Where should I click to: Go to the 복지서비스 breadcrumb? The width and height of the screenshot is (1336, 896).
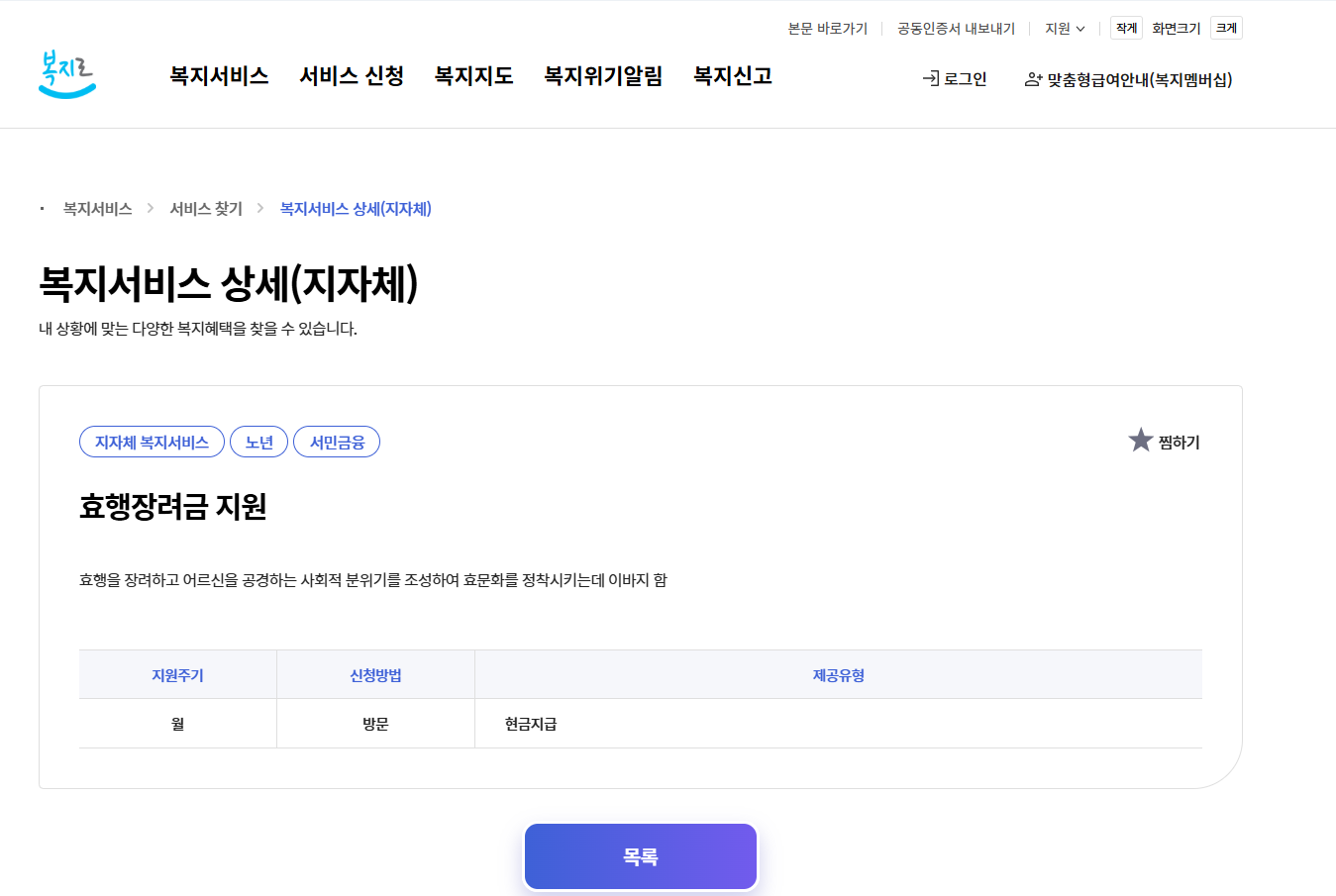[97, 209]
